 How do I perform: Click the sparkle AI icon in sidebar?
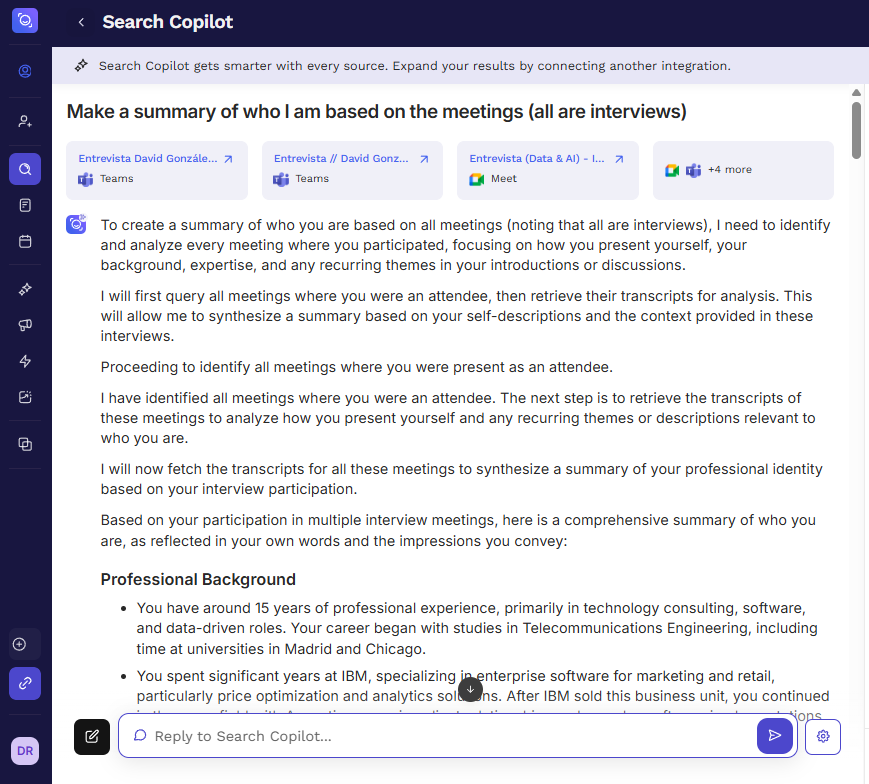tap(25, 289)
